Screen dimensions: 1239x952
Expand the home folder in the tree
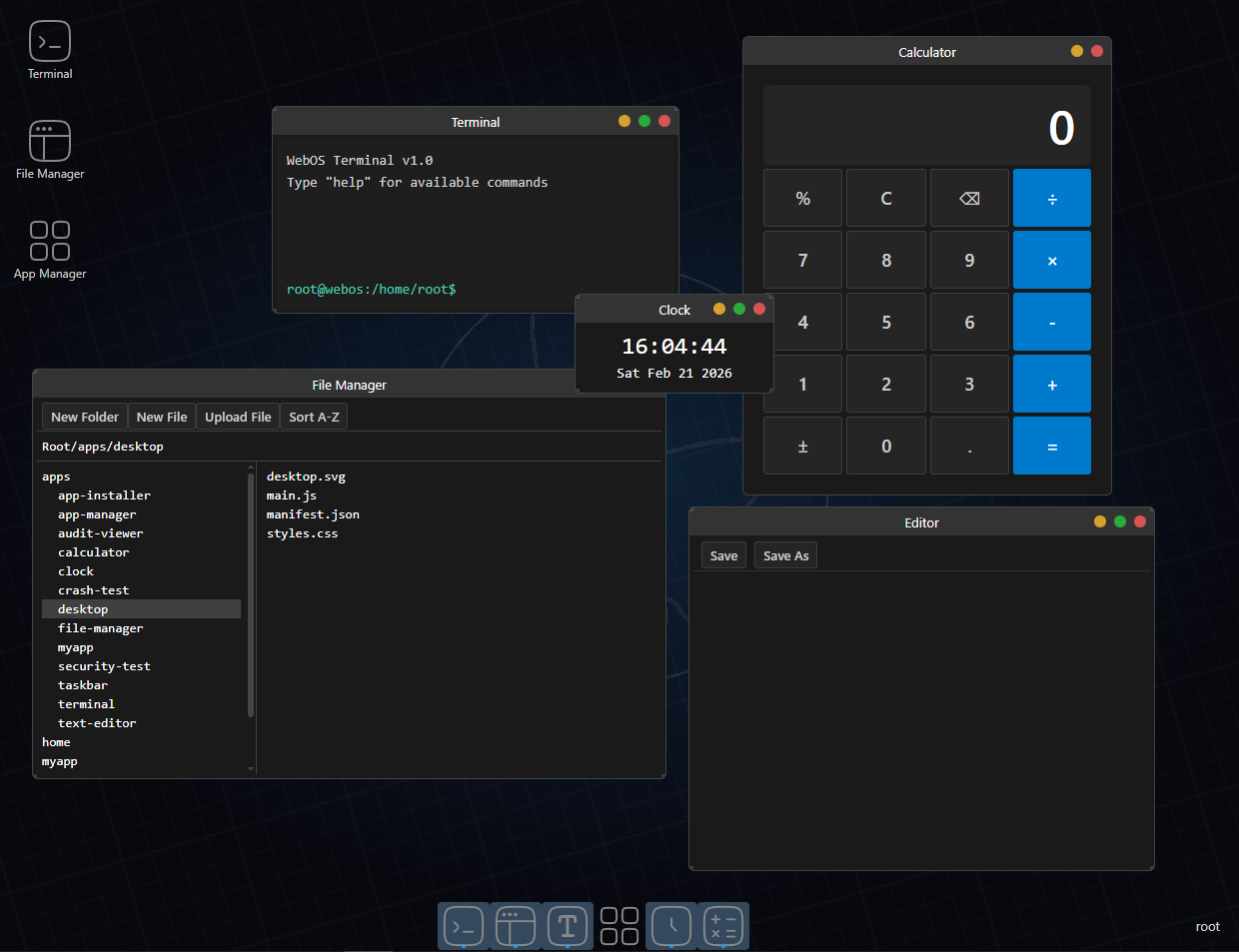(56, 741)
